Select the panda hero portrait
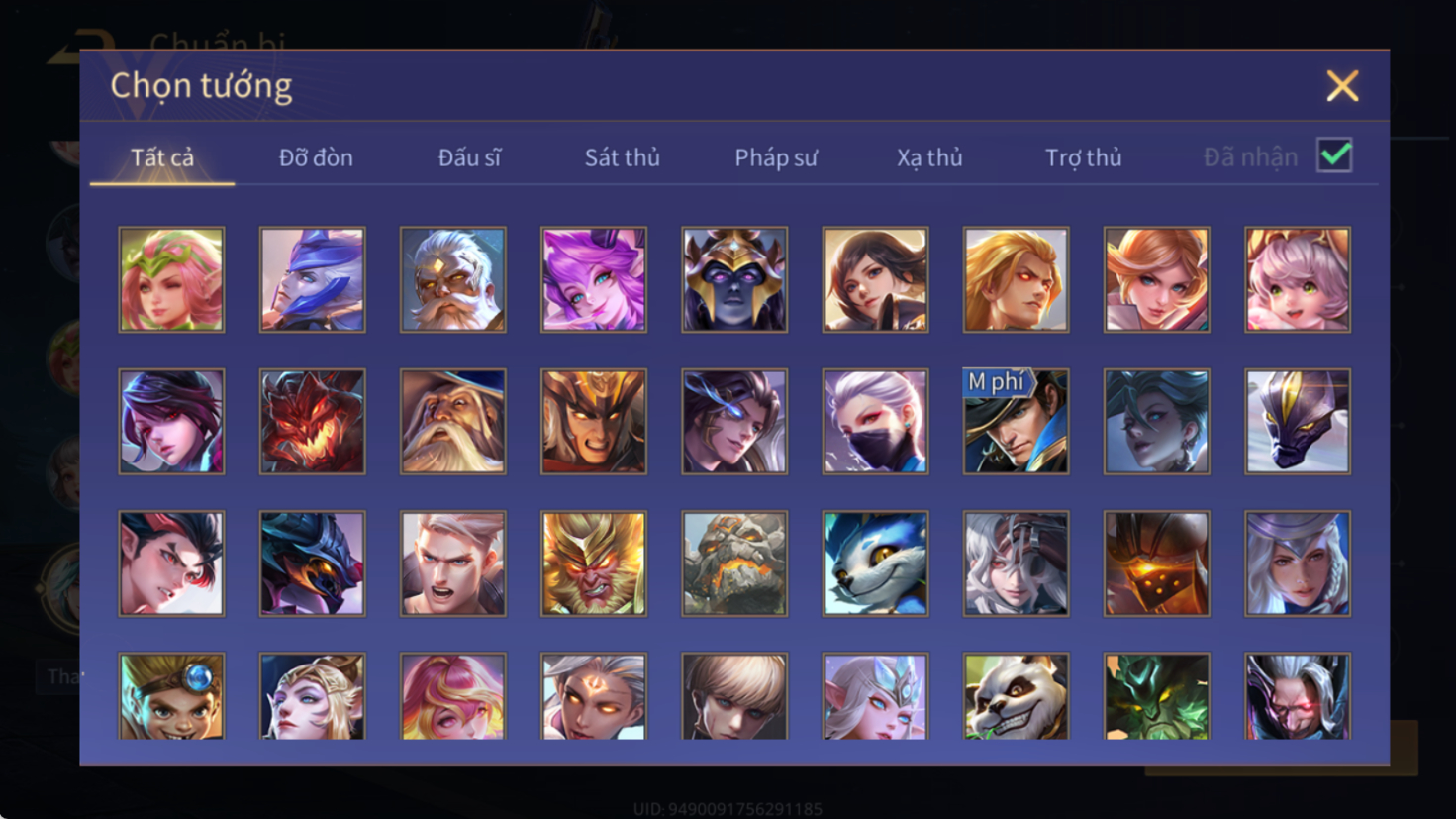This screenshot has height=819, width=1456. click(x=1016, y=696)
